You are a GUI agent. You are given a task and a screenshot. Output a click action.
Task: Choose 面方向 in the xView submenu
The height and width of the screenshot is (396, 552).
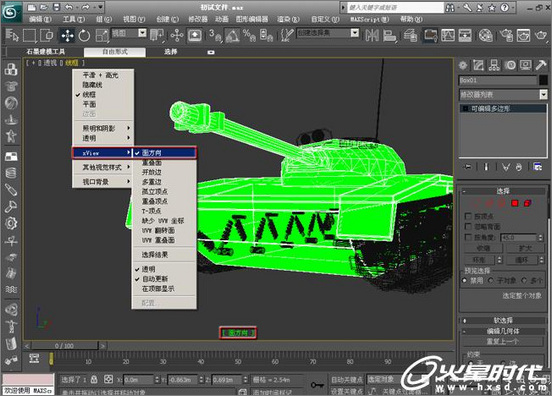tap(164, 153)
